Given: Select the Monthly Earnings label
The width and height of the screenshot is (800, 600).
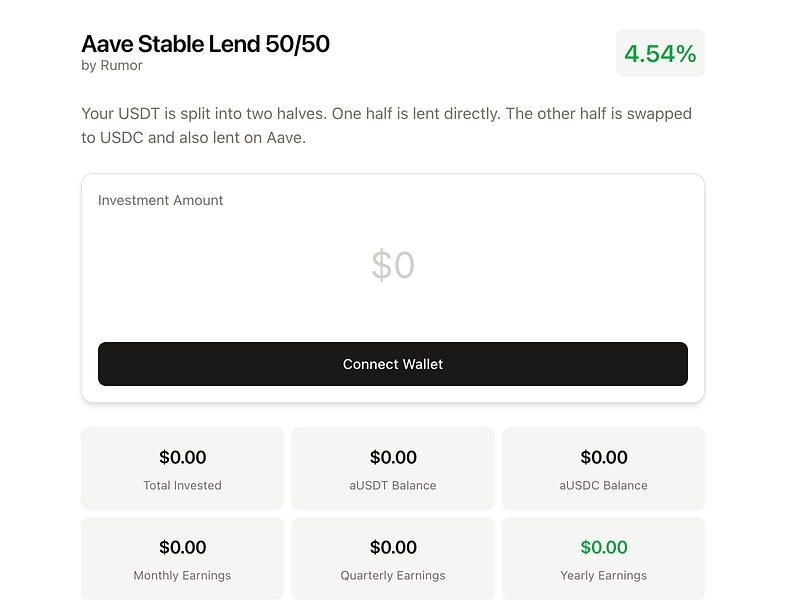Looking at the screenshot, I should click(182, 575).
